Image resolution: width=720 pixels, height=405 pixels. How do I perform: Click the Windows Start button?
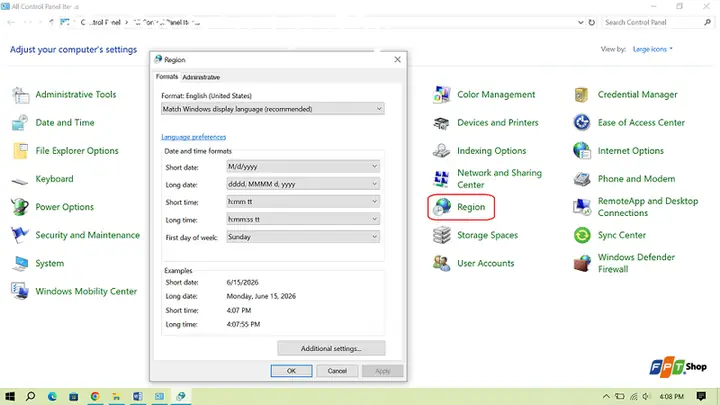(x=10, y=396)
